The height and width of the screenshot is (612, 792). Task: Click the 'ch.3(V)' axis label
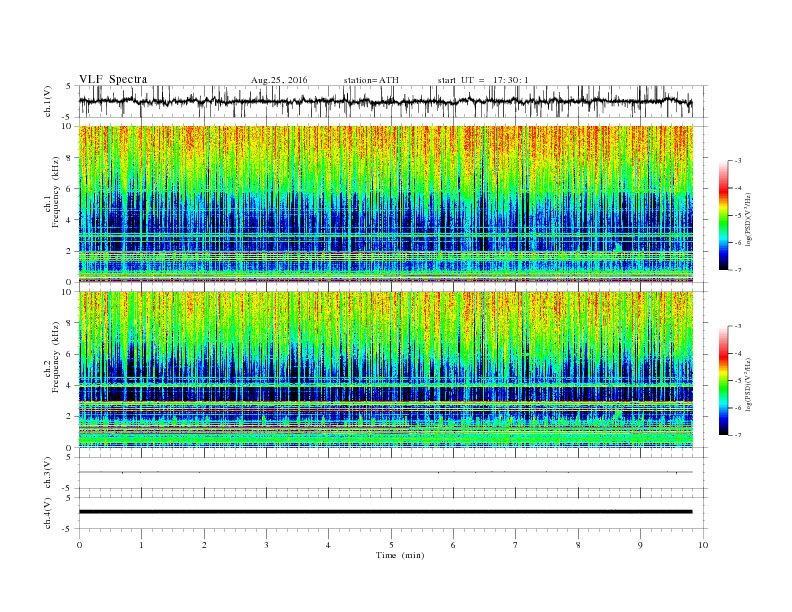(x=48, y=473)
